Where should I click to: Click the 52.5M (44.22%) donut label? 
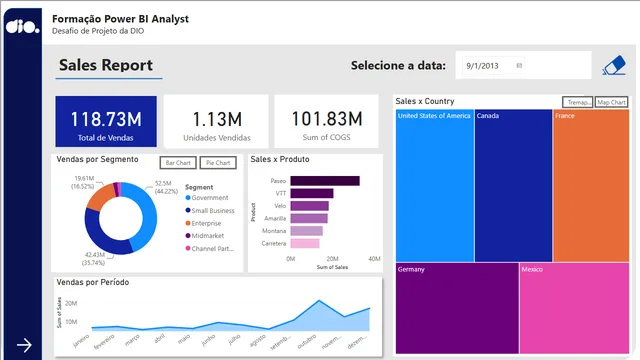[166, 187]
